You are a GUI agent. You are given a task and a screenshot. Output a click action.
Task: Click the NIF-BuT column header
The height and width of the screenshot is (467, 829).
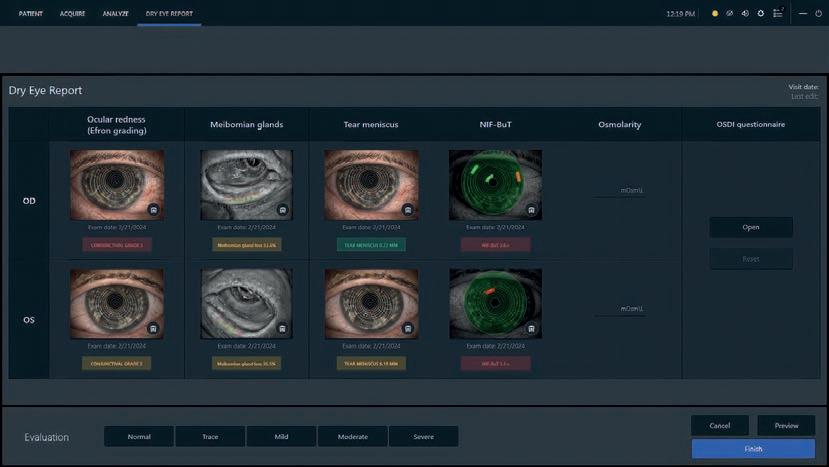(495, 125)
